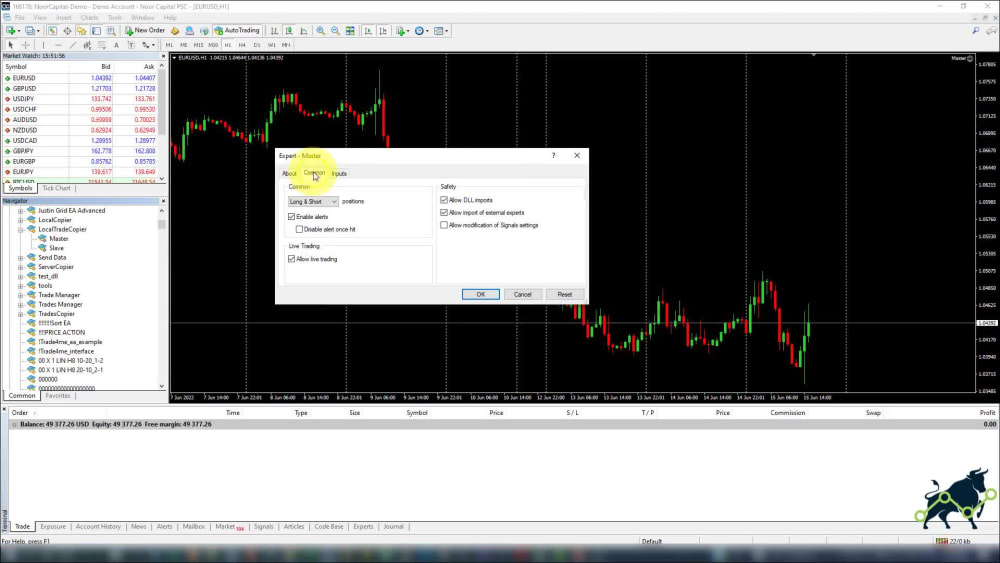This screenshot has width=1000, height=563.
Task: Select the vertical line drawing tool
Action: [43, 45]
